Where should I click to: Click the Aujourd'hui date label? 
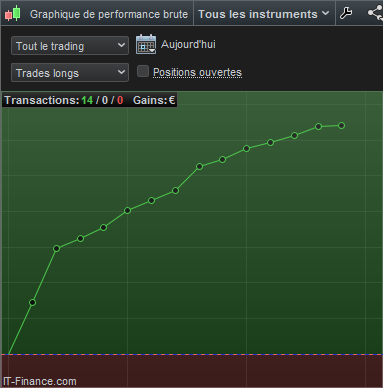click(188, 44)
